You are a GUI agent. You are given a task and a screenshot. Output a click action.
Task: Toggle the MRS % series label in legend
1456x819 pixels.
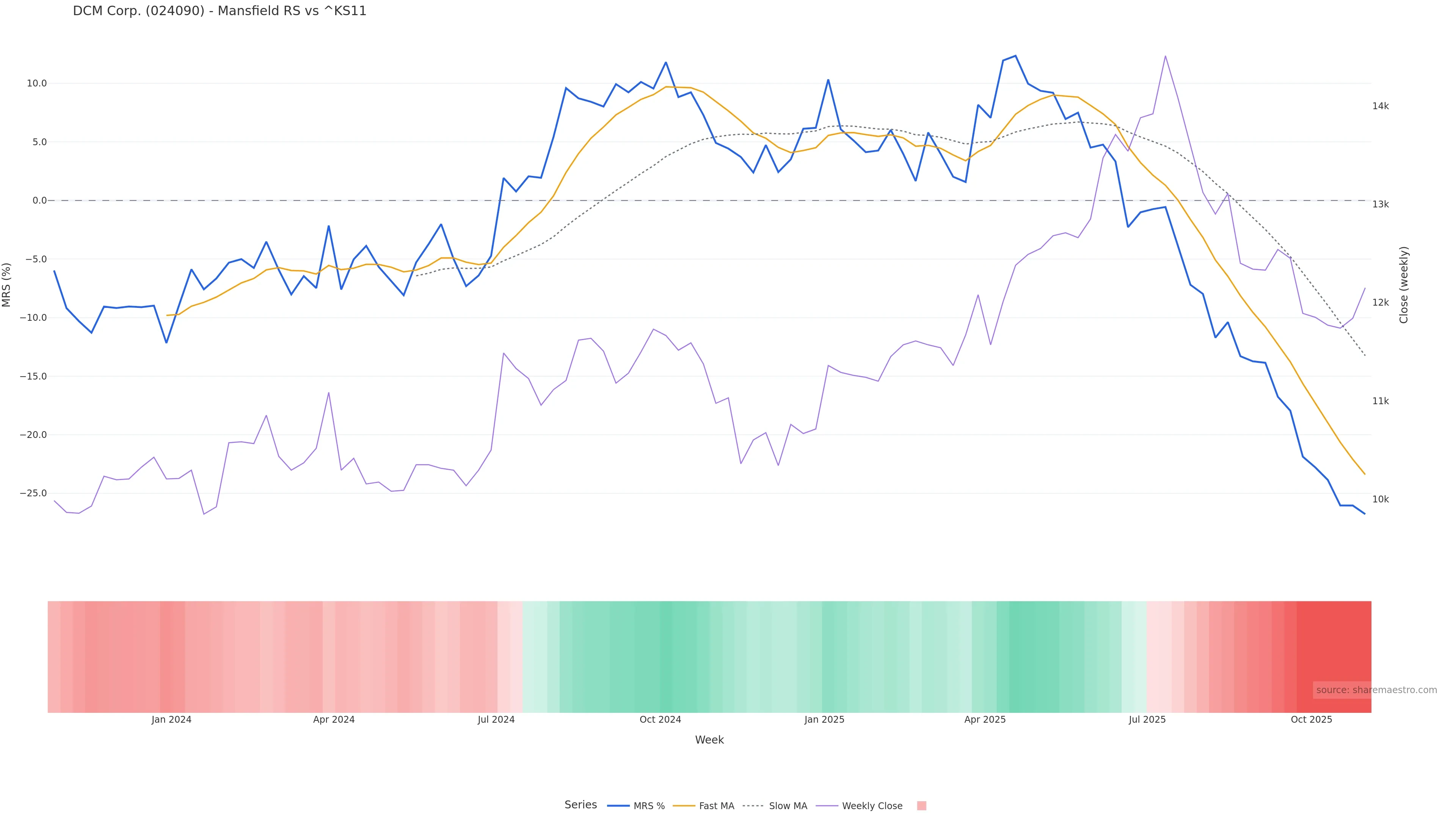click(649, 806)
